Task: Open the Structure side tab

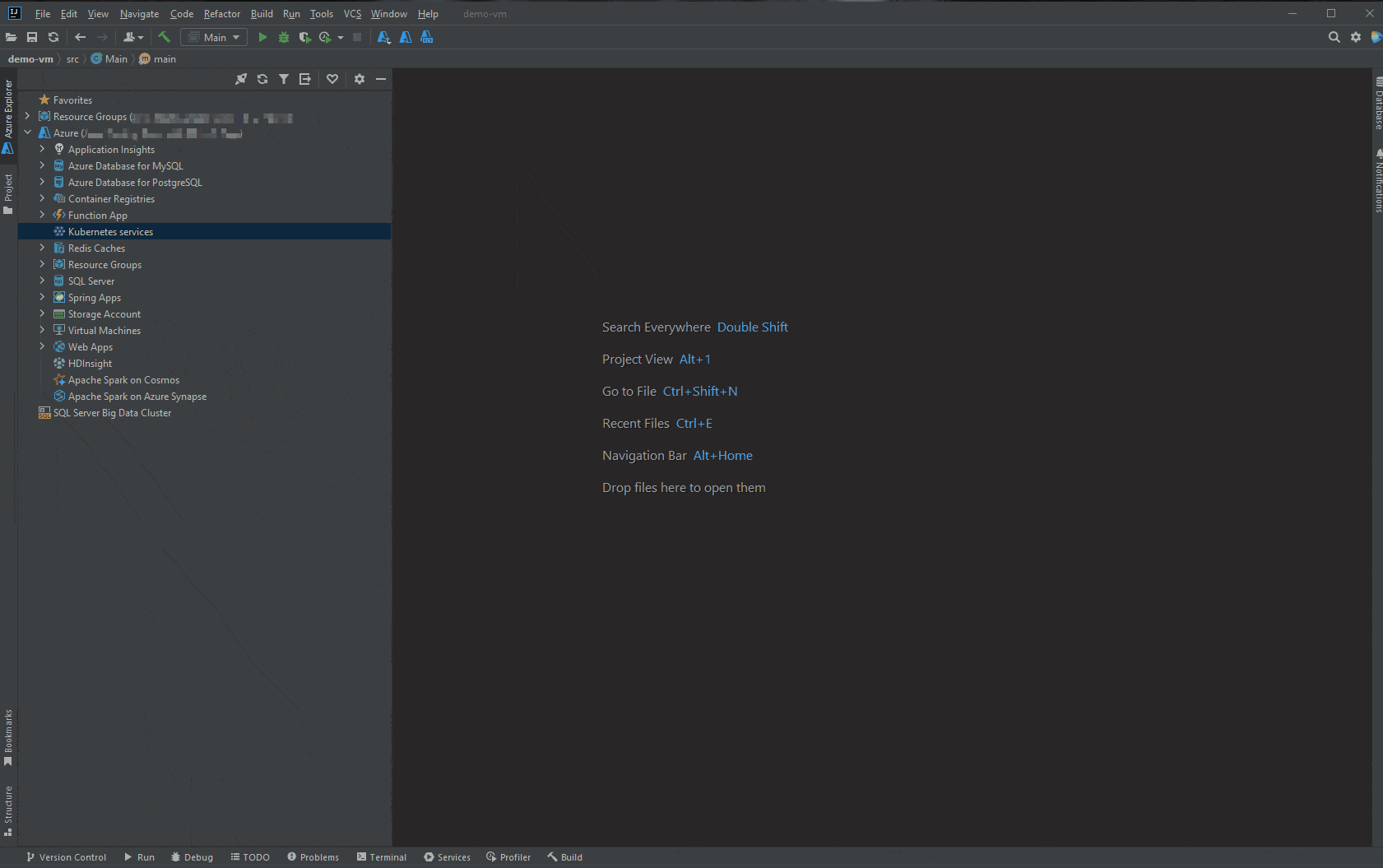Action: tap(8, 811)
